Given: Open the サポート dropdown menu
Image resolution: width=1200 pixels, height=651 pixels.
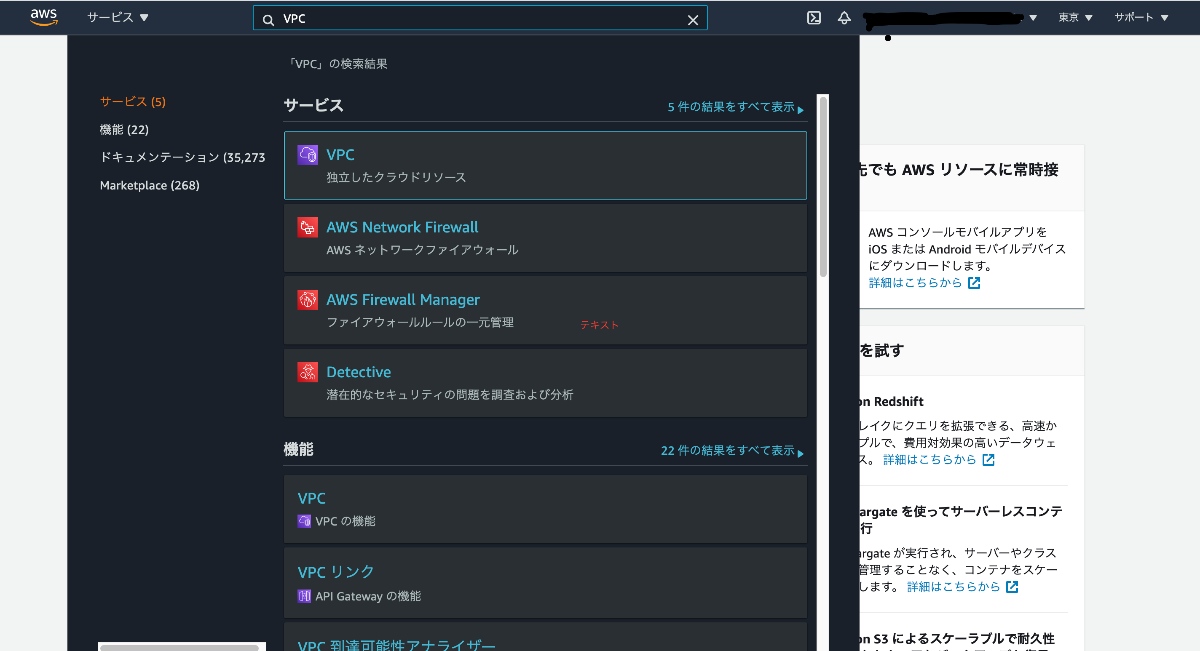Looking at the screenshot, I should pyautogui.click(x=1141, y=17).
